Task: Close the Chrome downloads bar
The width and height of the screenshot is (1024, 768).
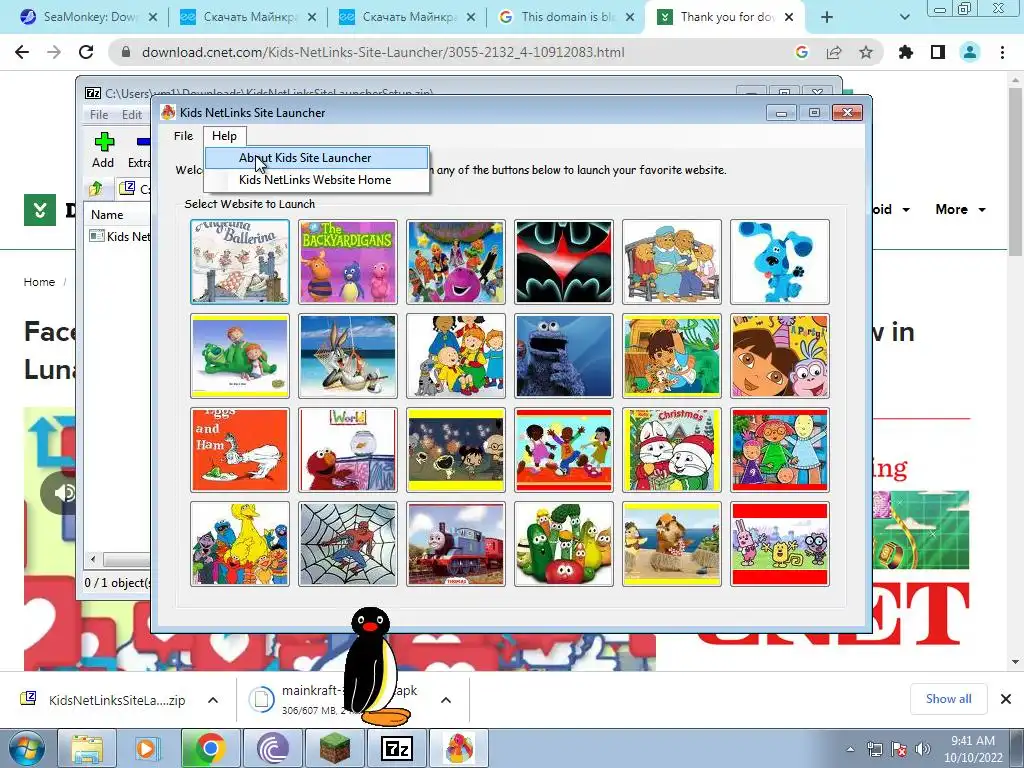Action: [1006, 699]
